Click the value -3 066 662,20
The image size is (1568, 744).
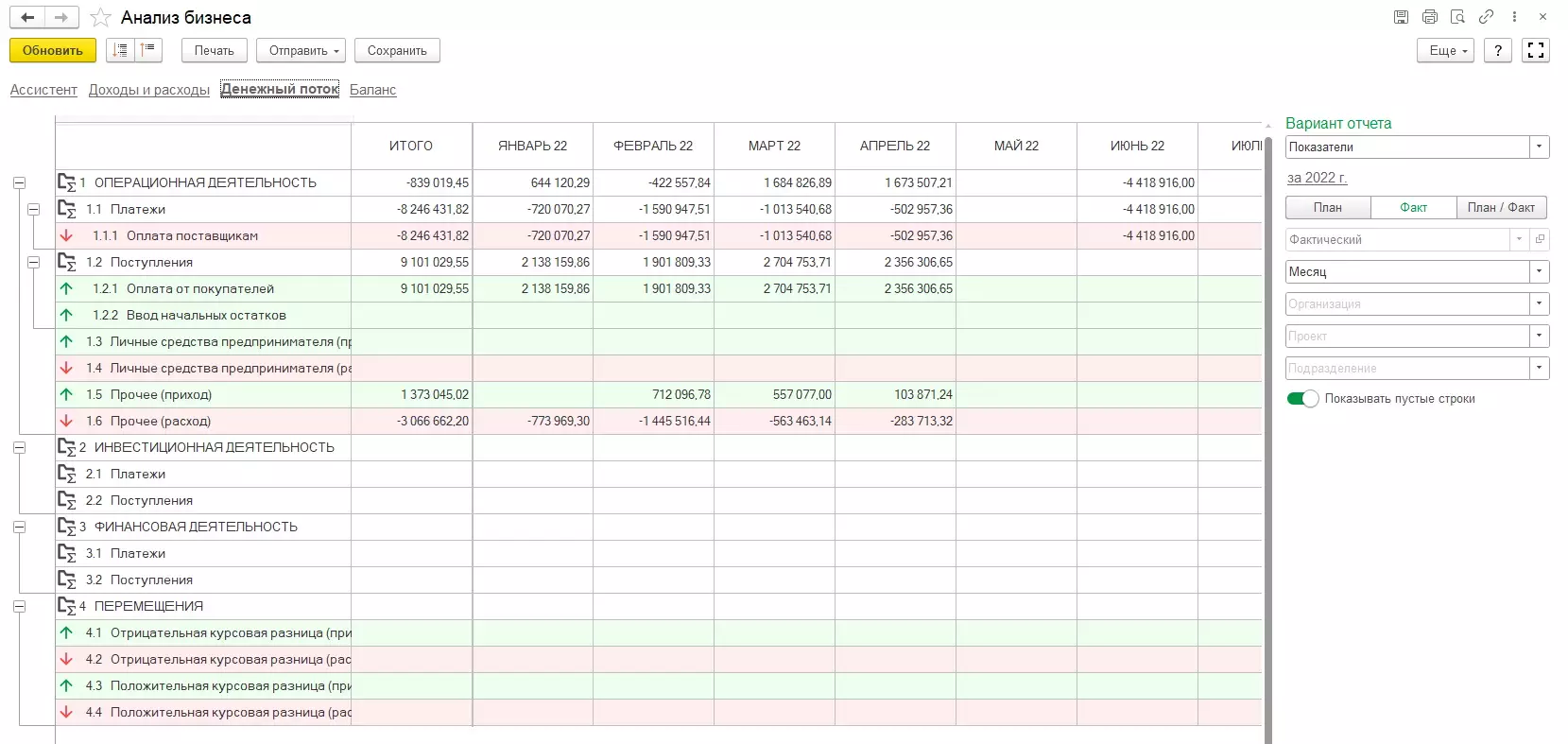pos(433,421)
